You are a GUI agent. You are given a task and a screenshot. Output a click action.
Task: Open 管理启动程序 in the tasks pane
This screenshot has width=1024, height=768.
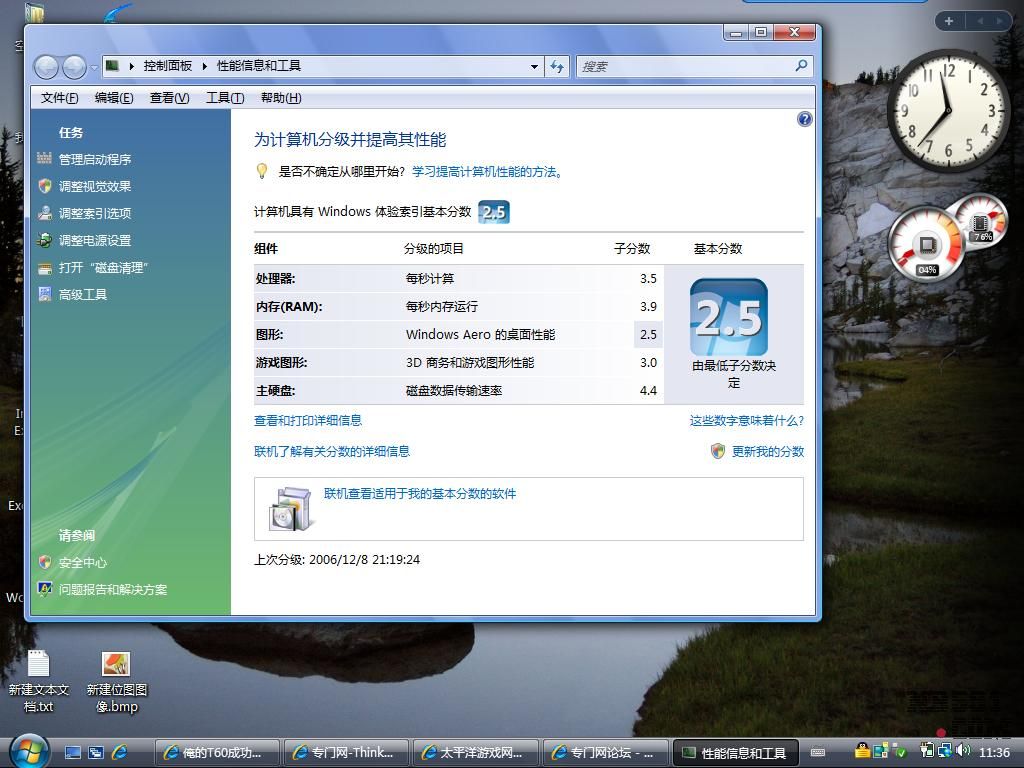point(95,160)
